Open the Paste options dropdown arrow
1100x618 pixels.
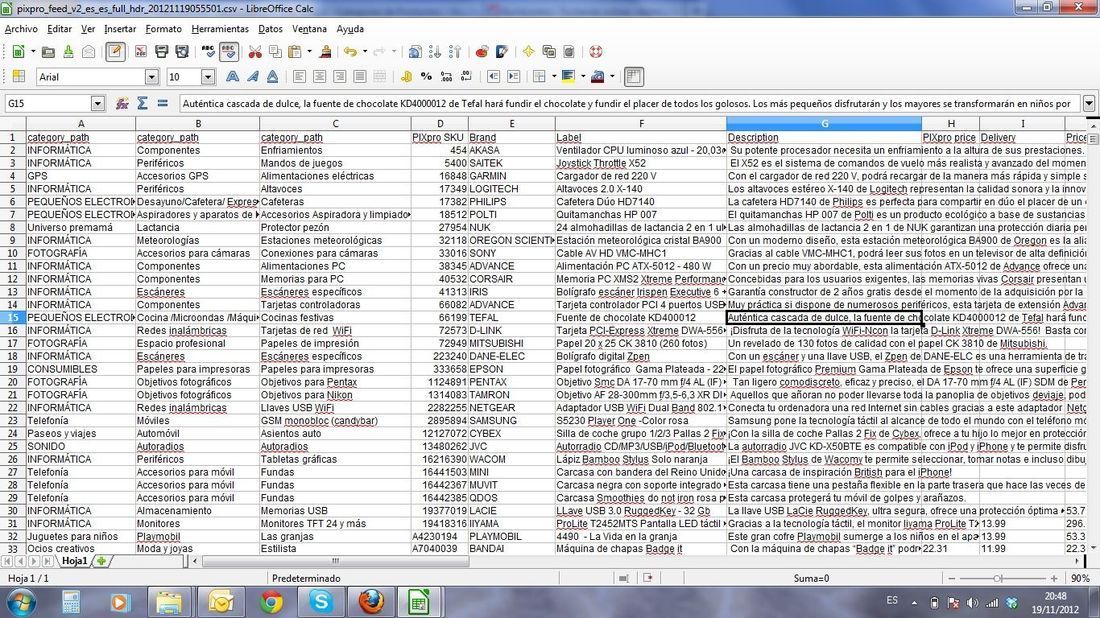click(x=308, y=51)
